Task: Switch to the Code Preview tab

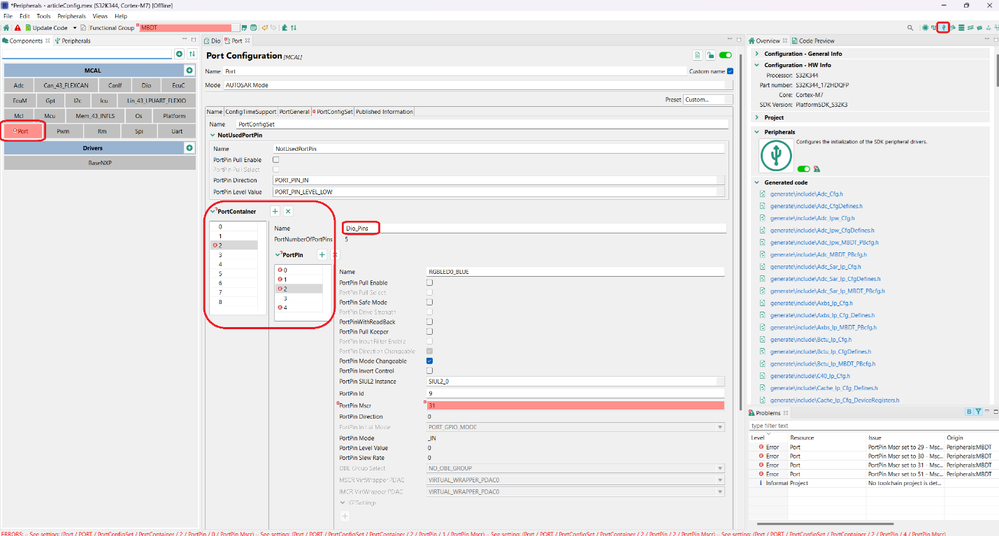Action: [x=813, y=40]
